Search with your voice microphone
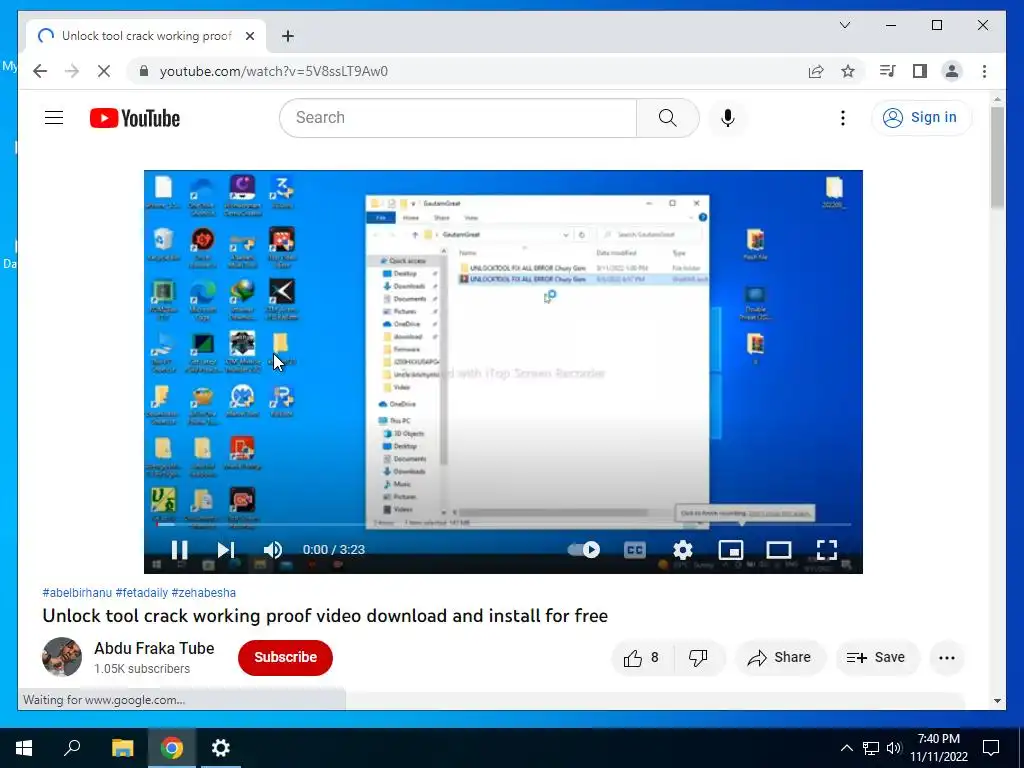This screenshot has width=1024, height=768. click(x=728, y=118)
